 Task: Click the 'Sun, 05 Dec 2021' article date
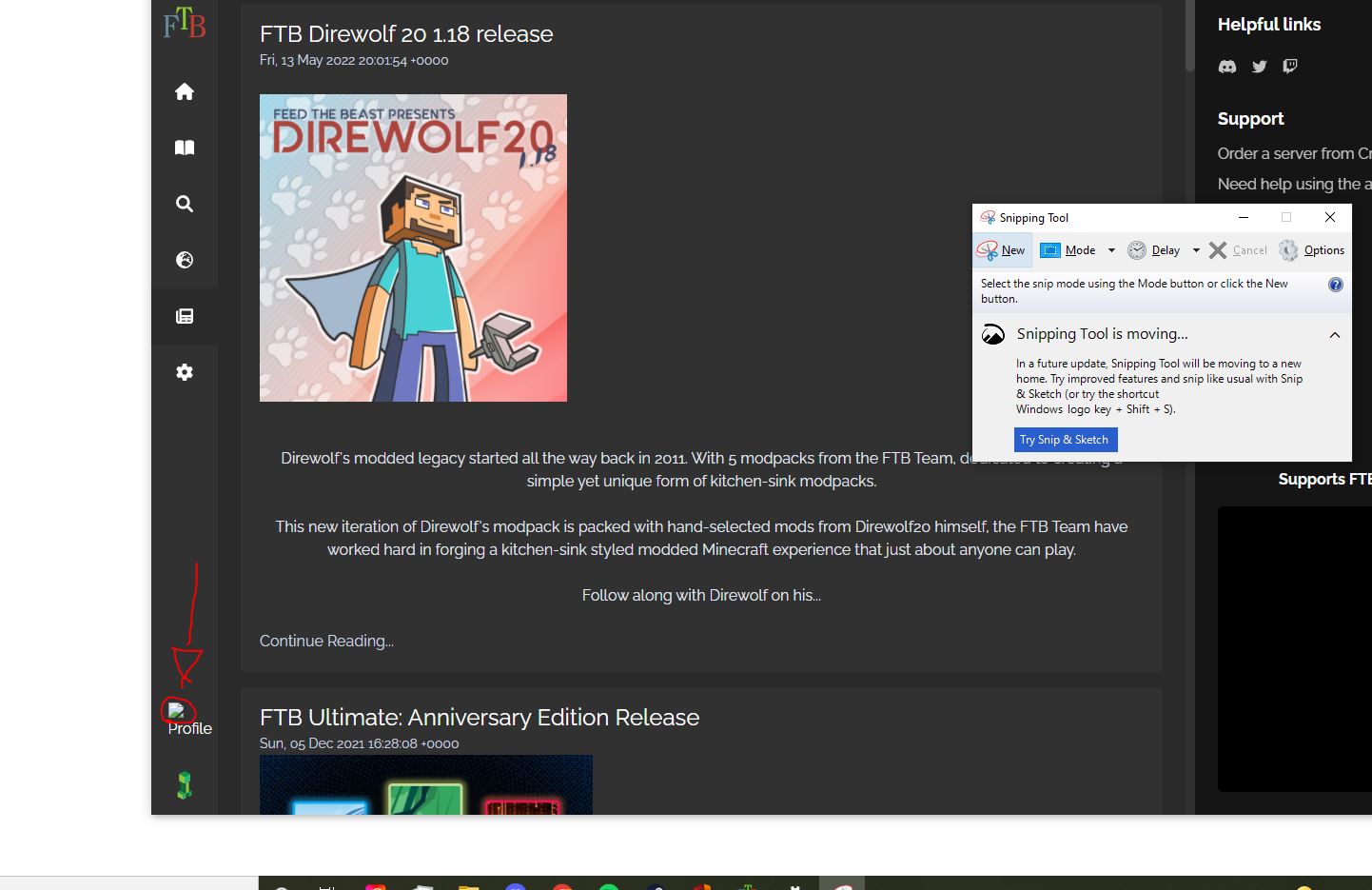tap(359, 743)
